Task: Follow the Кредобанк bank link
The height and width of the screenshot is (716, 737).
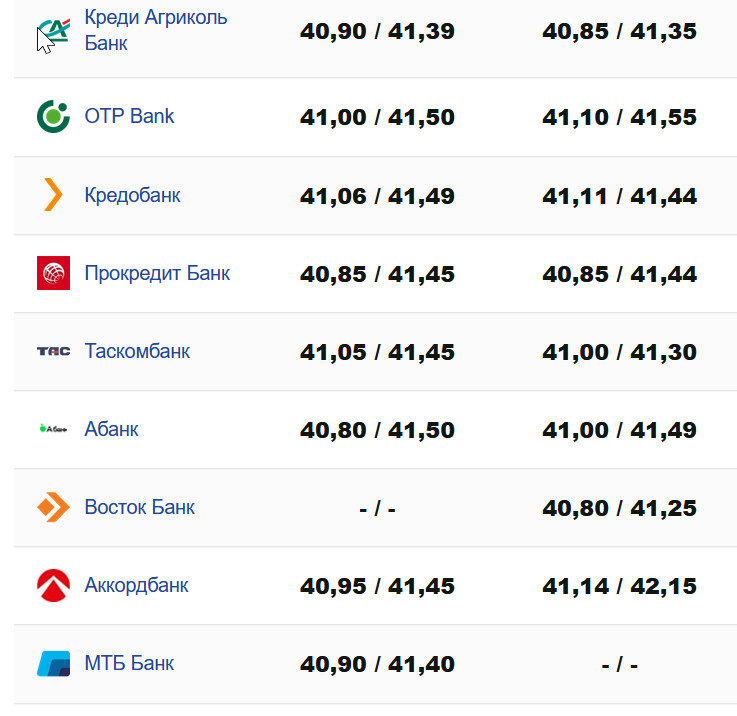Action: point(132,195)
